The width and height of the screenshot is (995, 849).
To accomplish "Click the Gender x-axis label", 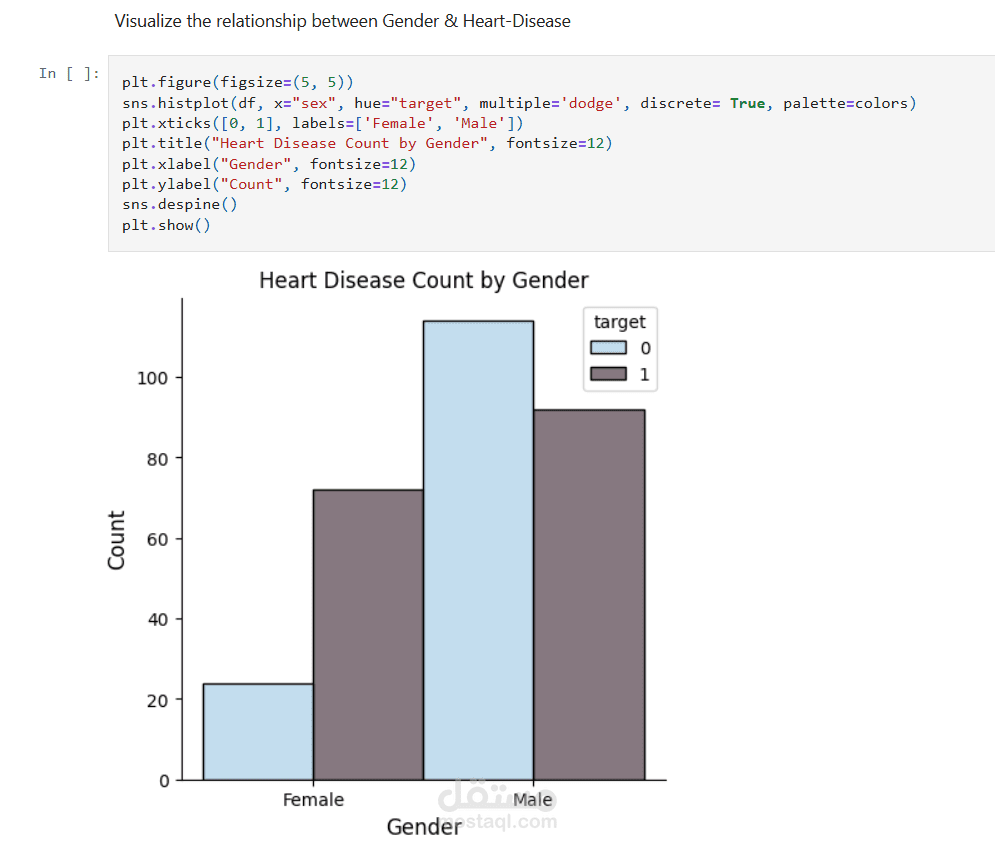I will (x=423, y=827).
